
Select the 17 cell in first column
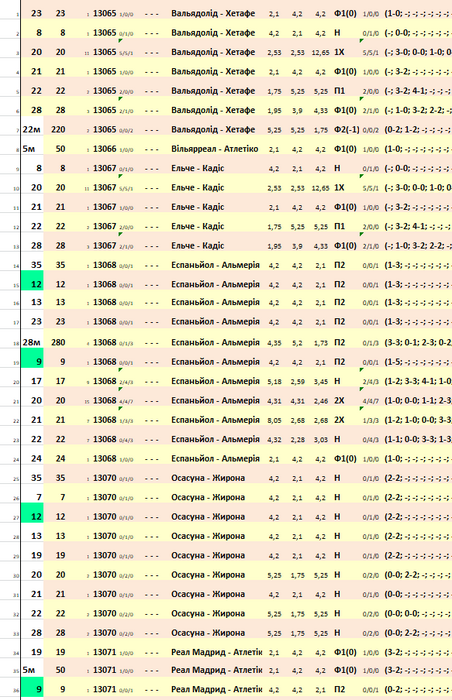tap(37, 381)
